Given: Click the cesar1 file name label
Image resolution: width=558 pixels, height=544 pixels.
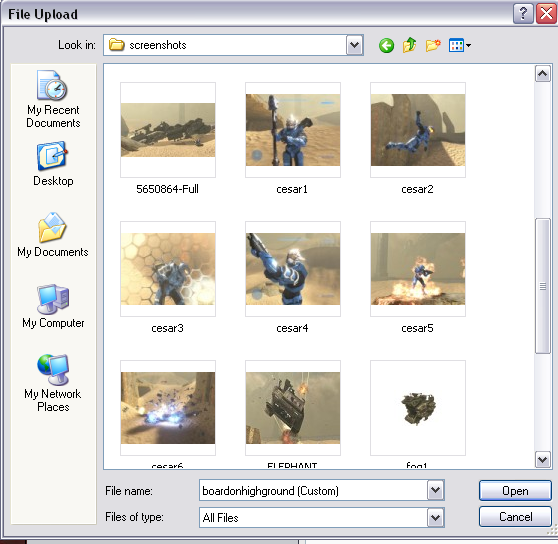Looking at the screenshot, I should coord(292,189).
